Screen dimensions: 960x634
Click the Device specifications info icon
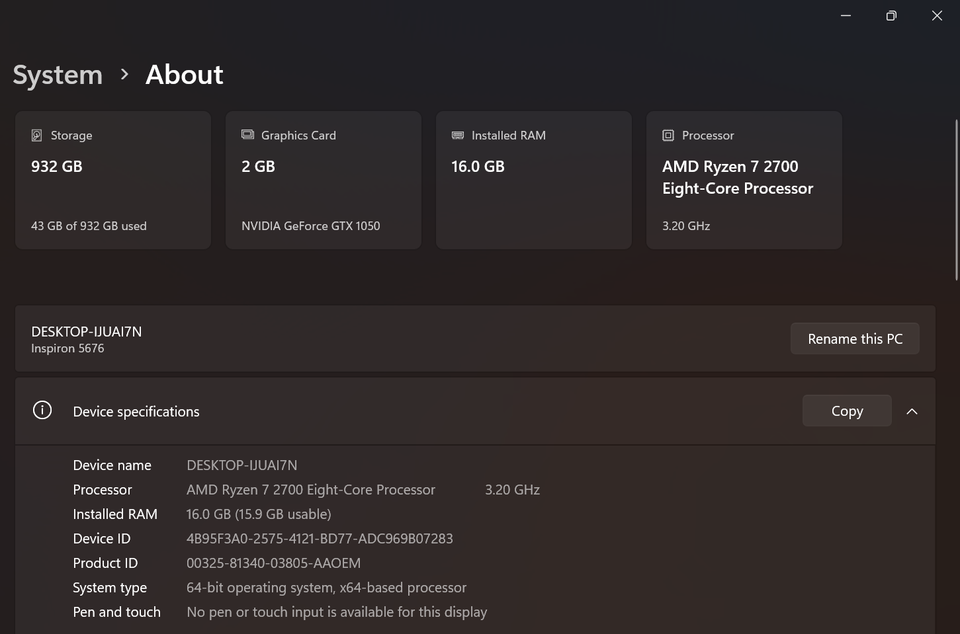point(42,411)
